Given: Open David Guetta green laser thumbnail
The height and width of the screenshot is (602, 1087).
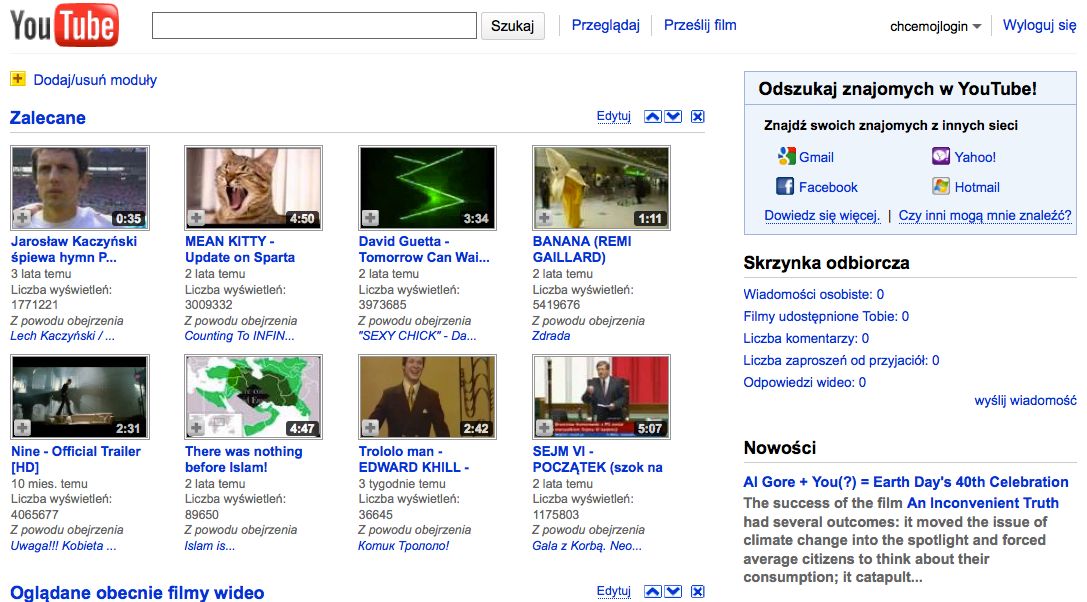Looking at the screenshot, I should [428, 187].
